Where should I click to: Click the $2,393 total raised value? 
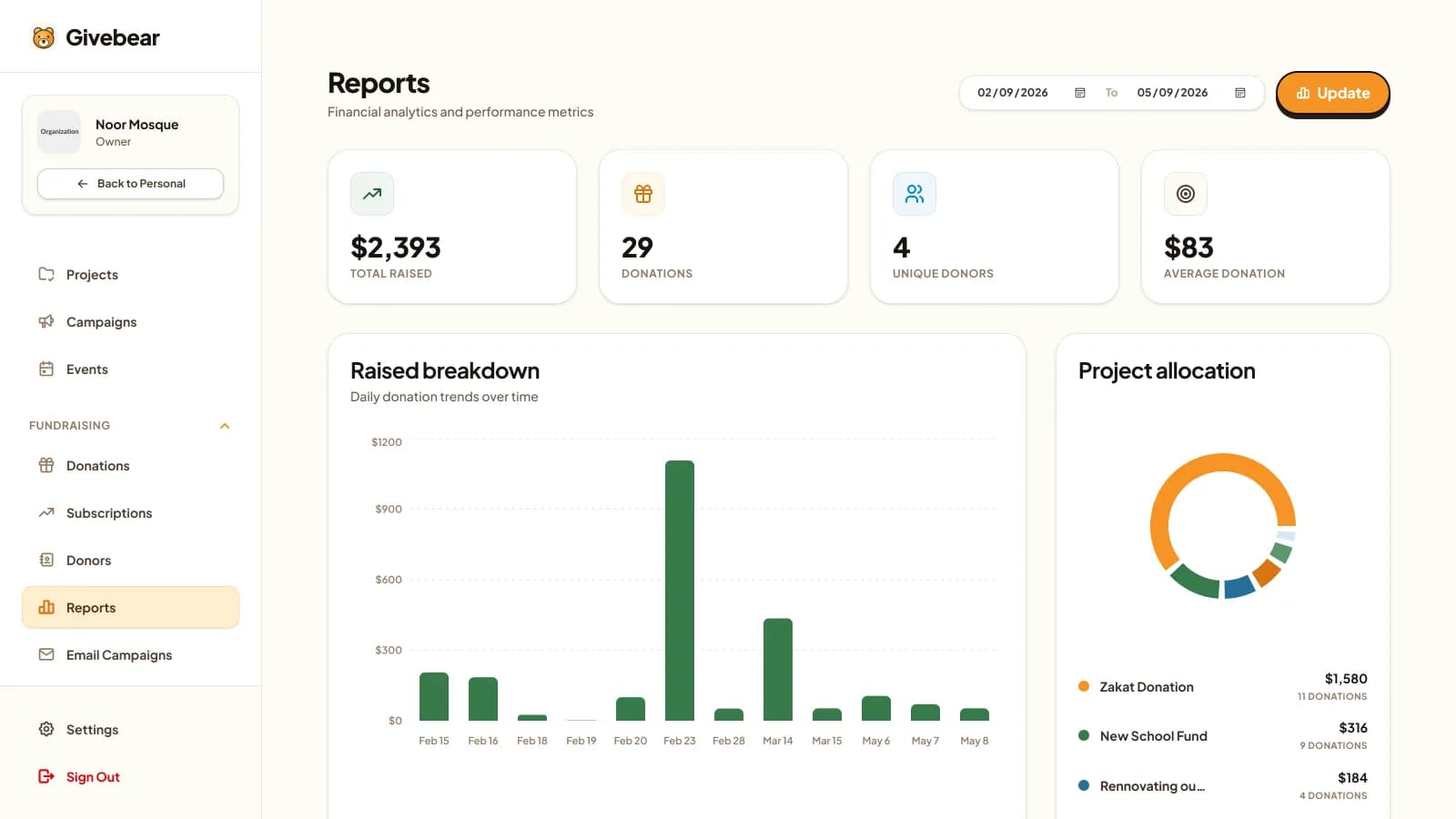396,248
